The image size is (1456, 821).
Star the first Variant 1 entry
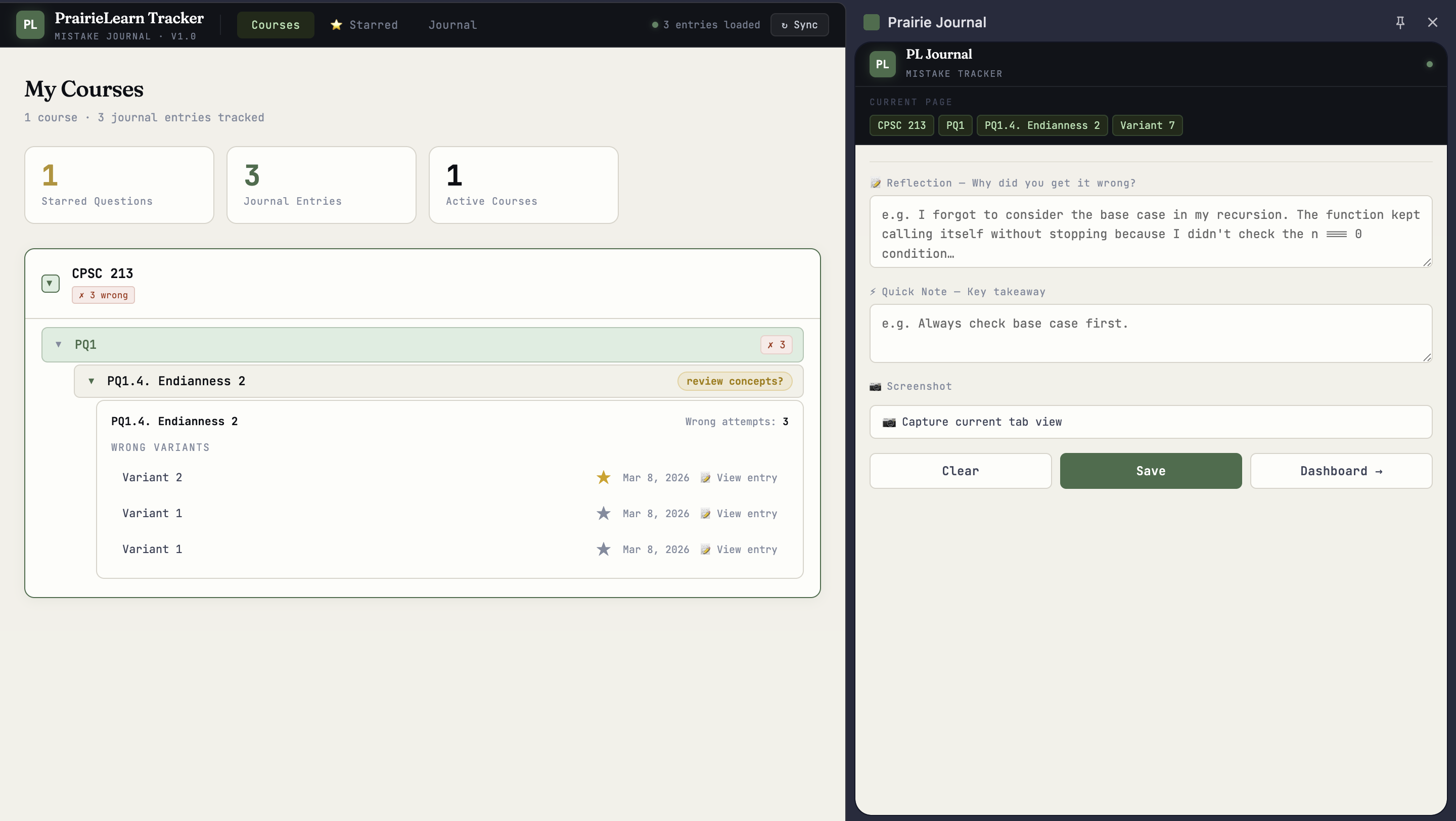click(x=603, y=513)
